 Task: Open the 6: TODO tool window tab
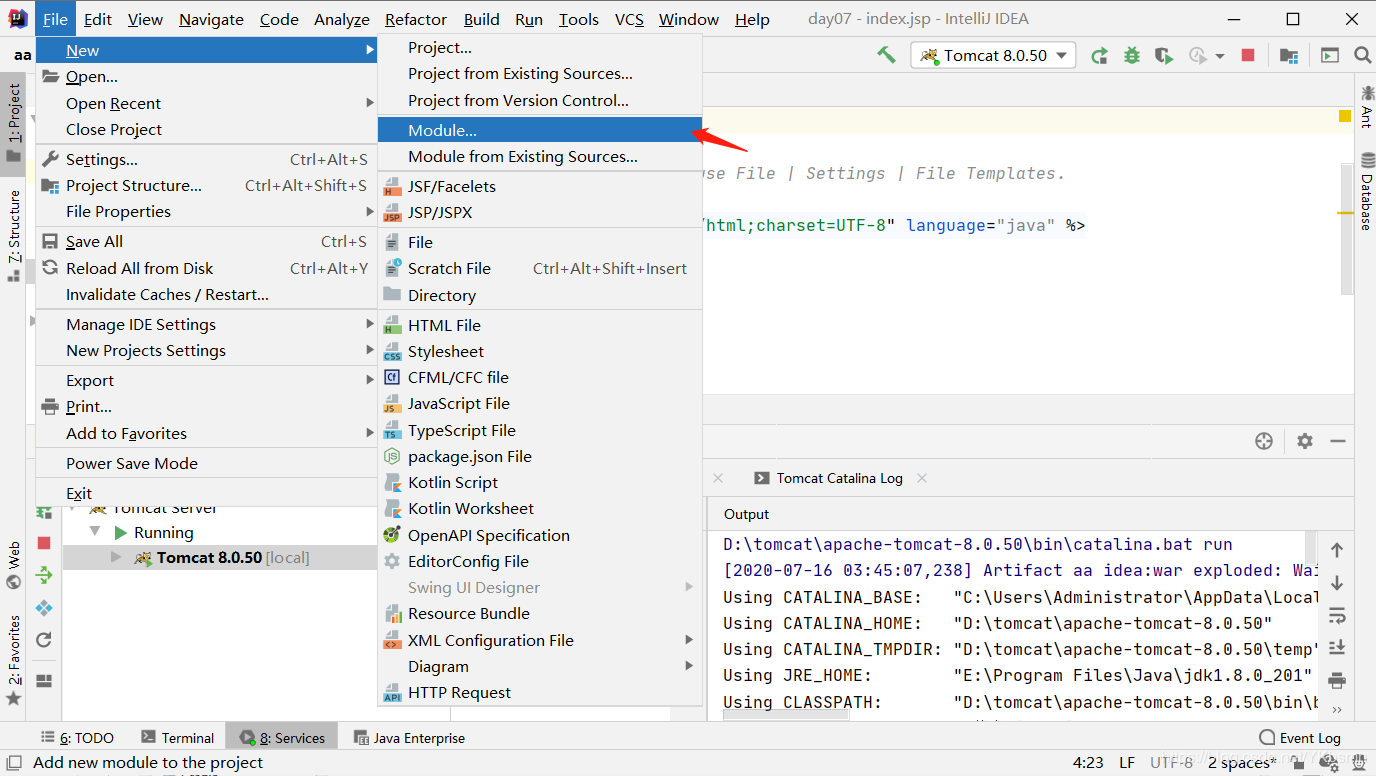(77, 738)
